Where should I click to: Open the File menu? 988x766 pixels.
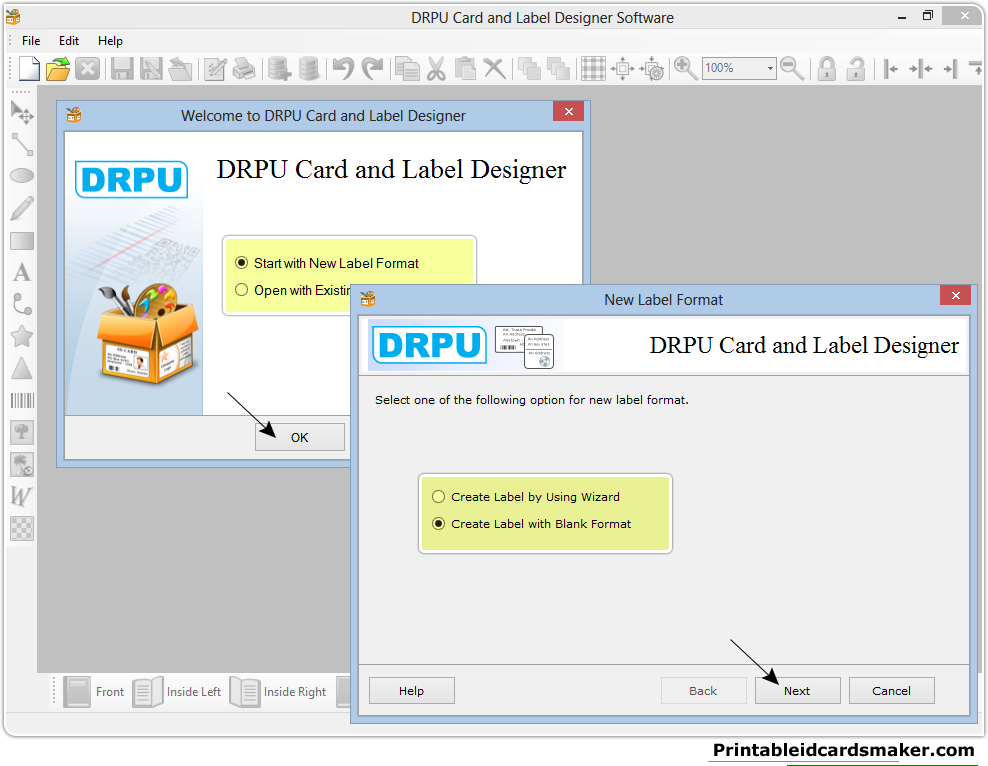point(31,41)
